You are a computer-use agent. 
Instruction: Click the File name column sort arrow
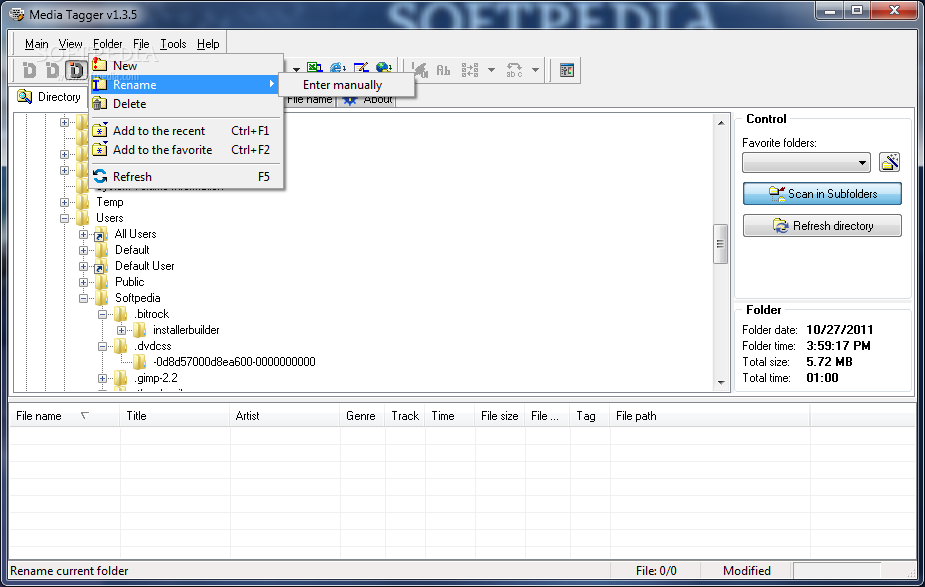click(84, 415)
